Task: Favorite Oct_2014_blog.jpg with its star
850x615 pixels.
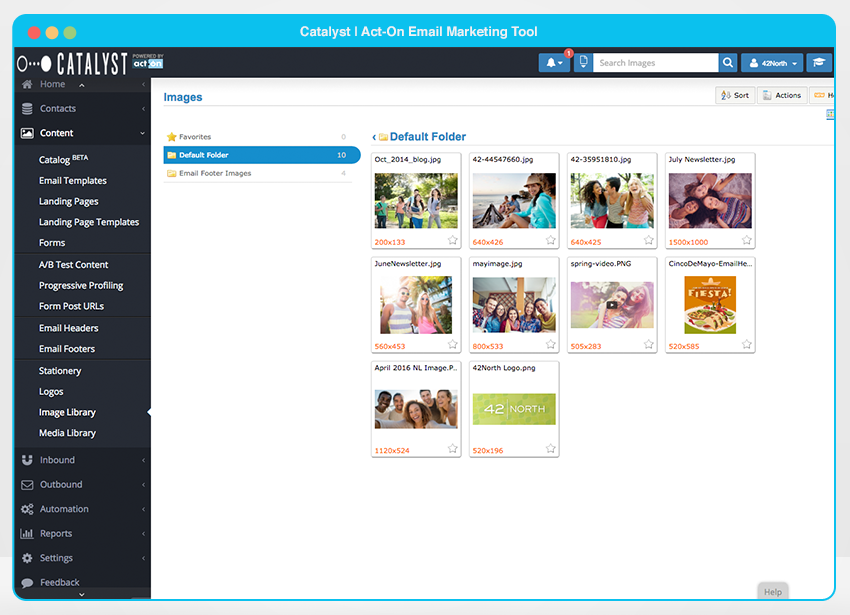Action: tap(453, 240)
